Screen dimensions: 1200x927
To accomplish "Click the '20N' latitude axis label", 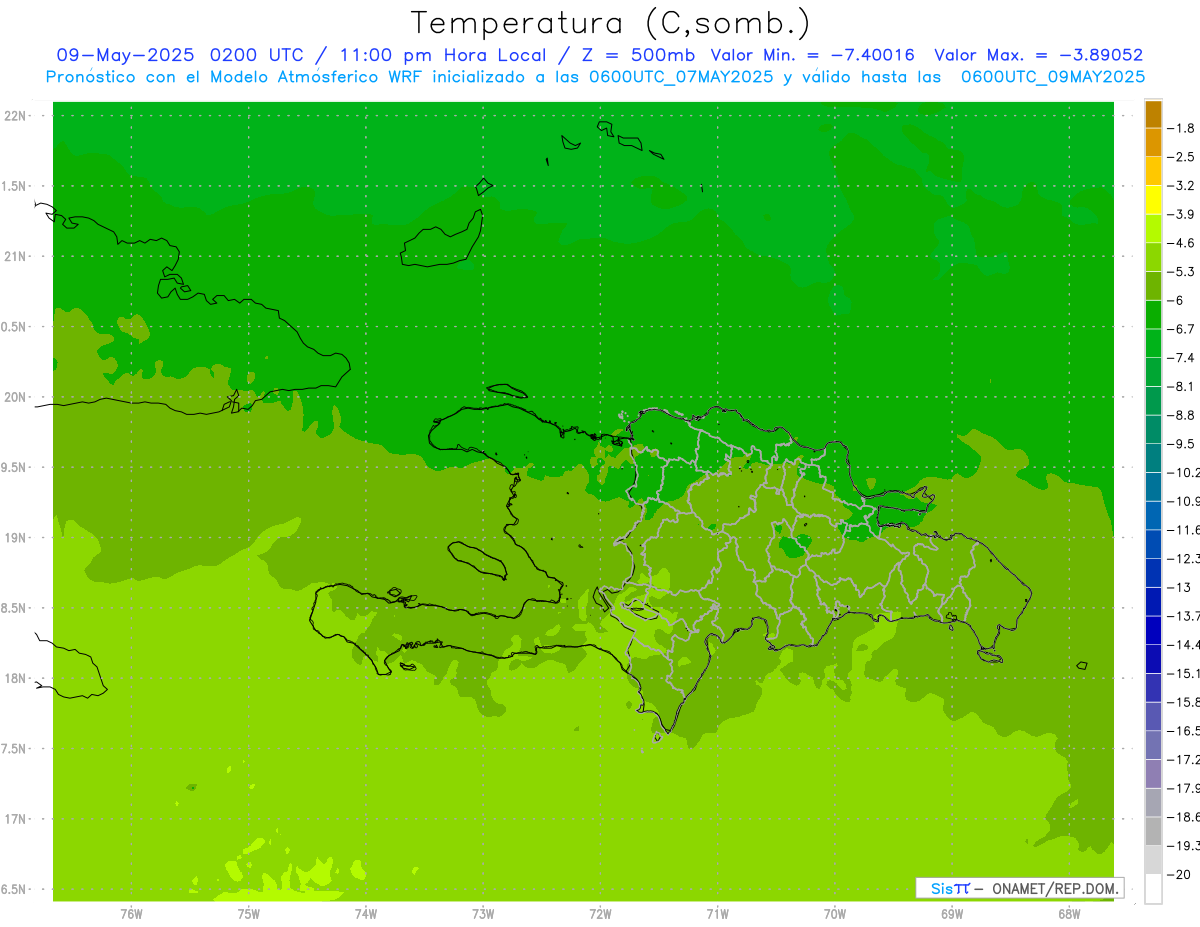I will pos(16,398).
